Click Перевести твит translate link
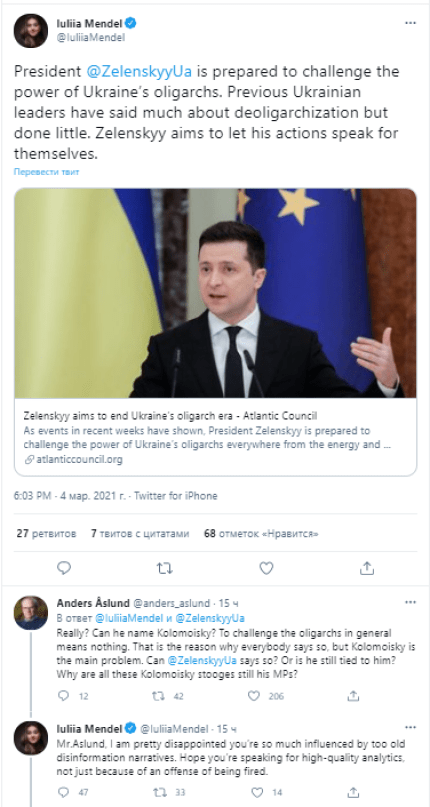Image resolution: width=430 pixels, height=807 pixels. point(46,172)
